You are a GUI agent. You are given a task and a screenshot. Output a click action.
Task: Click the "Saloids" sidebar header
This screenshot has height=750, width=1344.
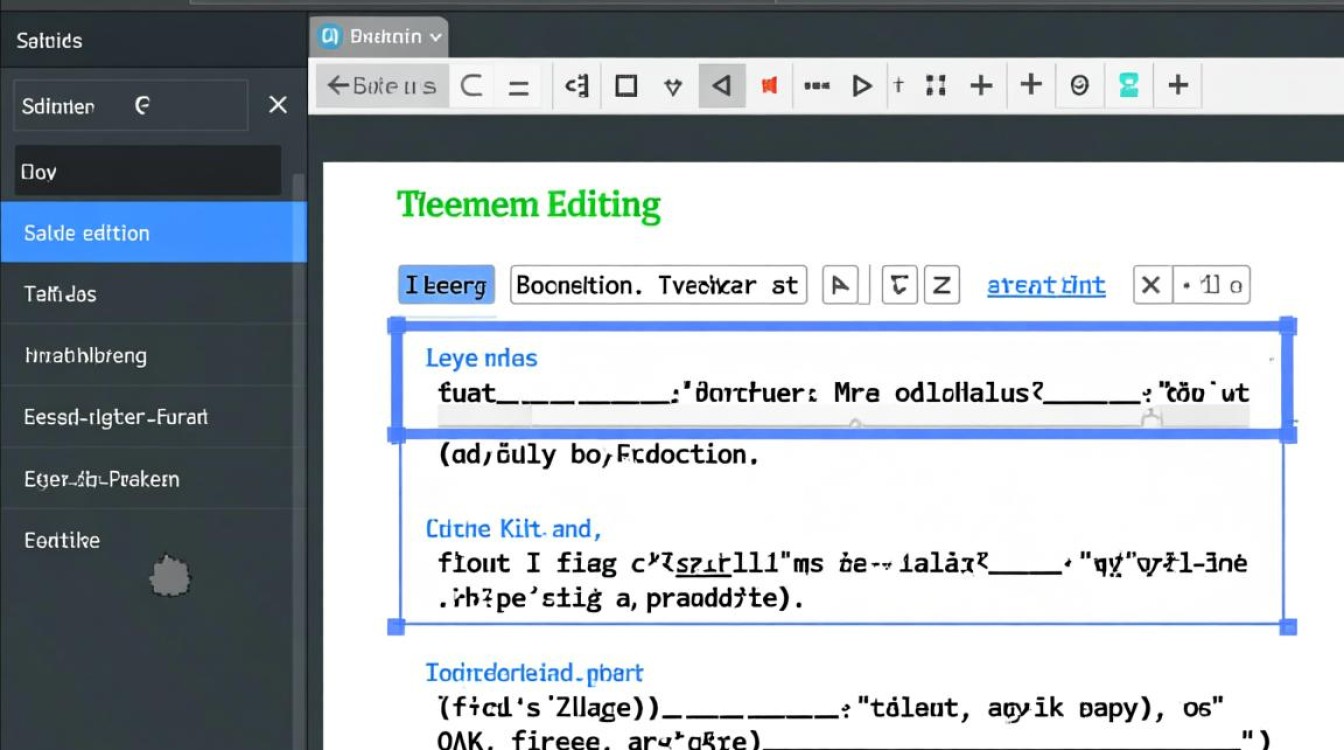49,40
